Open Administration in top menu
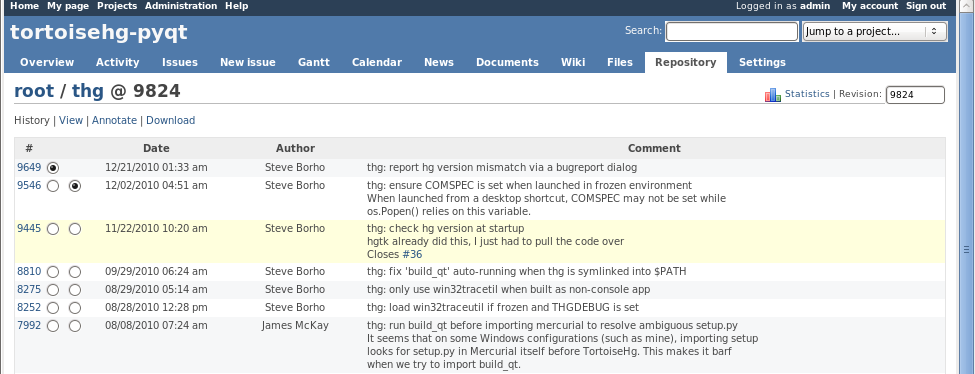975x374 pixels. pyautogui.click(x=181, y=6)
